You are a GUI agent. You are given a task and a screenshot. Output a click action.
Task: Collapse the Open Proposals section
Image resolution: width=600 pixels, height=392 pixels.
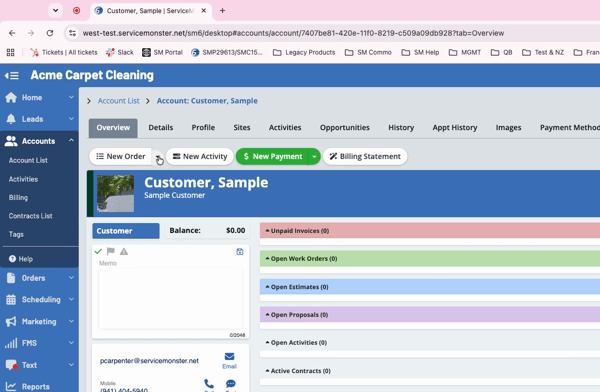pos(267,315)
